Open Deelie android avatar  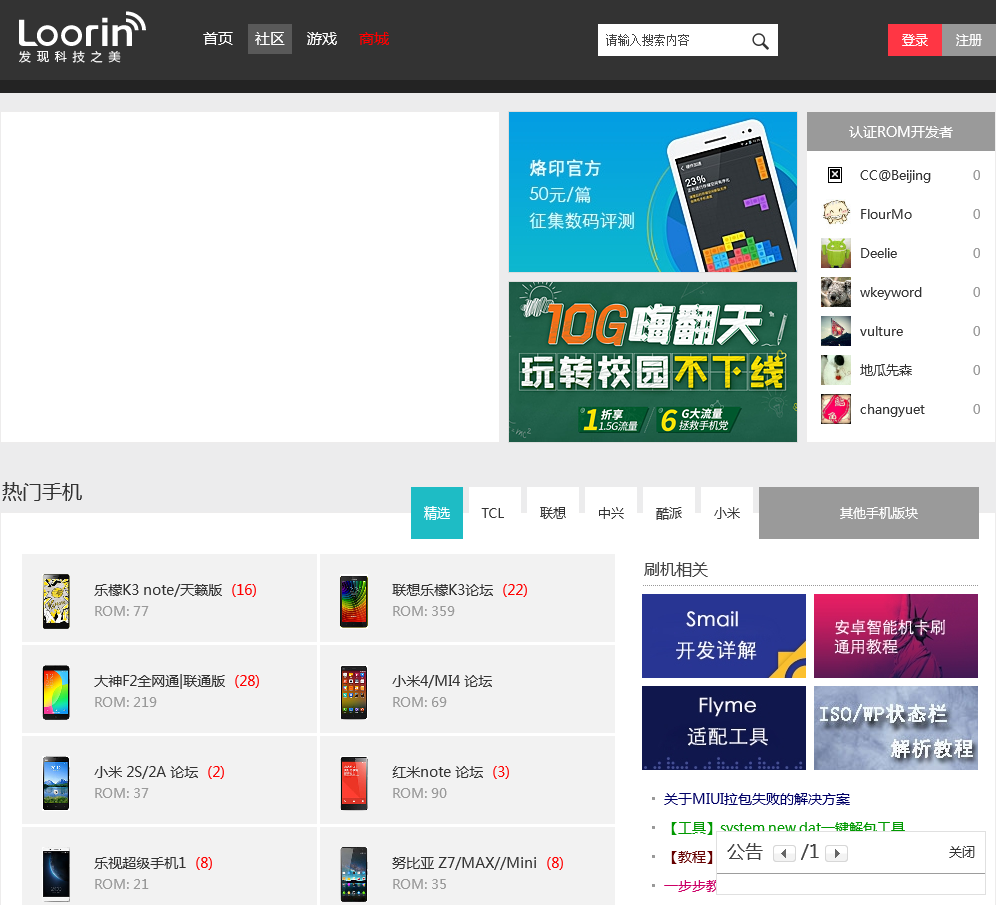click(836, 253)
